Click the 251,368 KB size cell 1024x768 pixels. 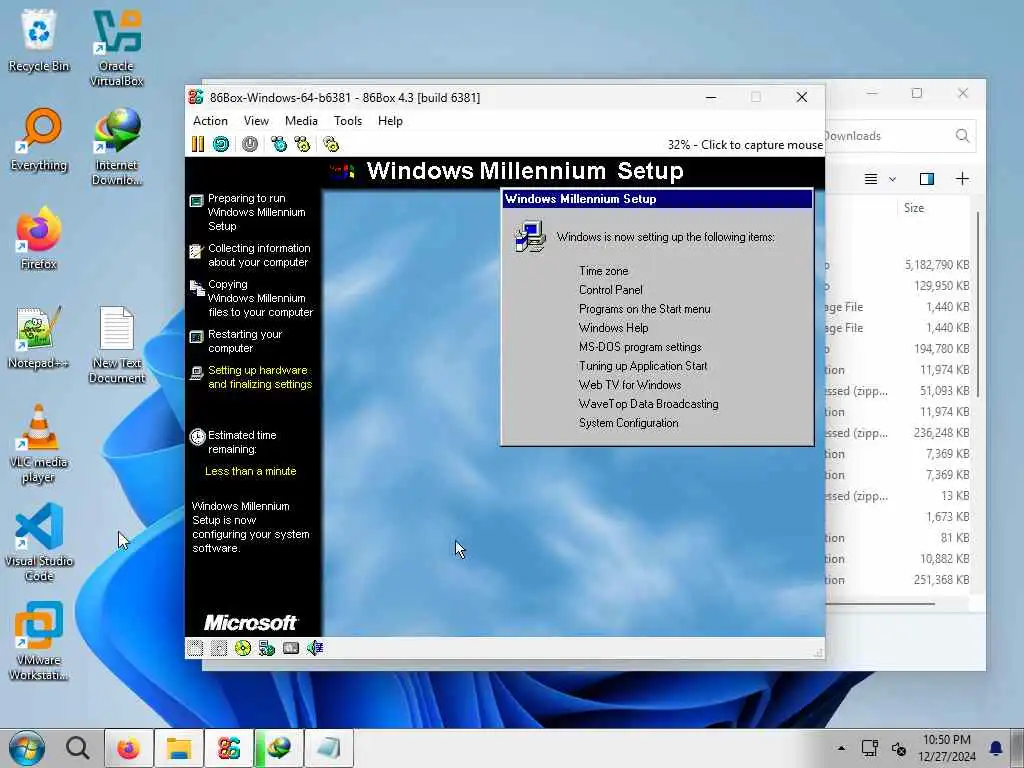click(942, 579)
